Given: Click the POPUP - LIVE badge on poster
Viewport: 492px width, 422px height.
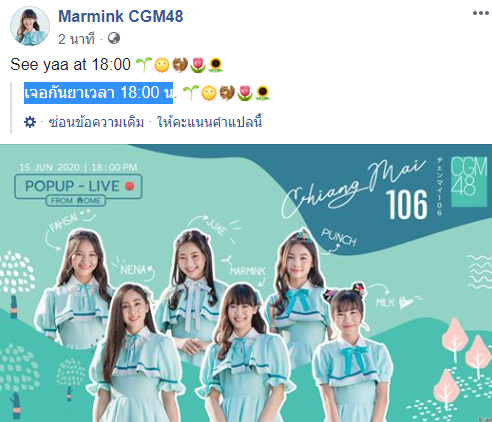Looking at the screenshot, I should click(x=78, y=186).
